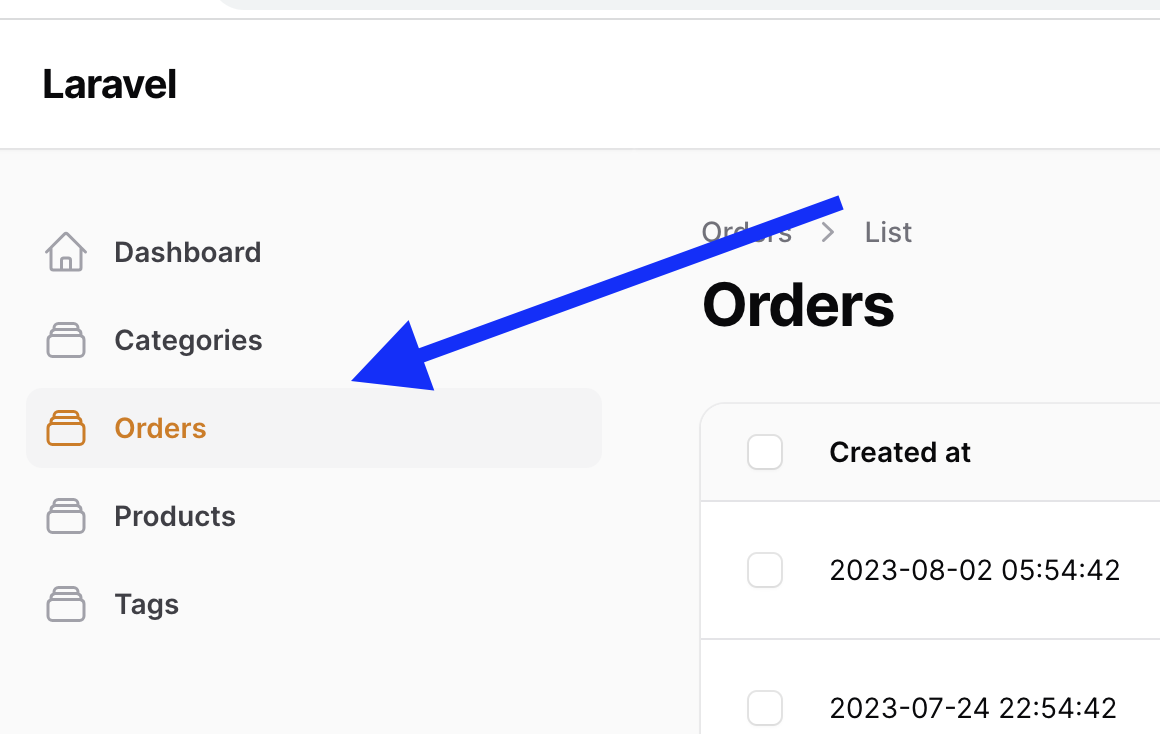This screenshot has height=734, width=1160.
Task: Click the Tags sidebar icon
Action: pyautogui.click(x=66, y=605)
